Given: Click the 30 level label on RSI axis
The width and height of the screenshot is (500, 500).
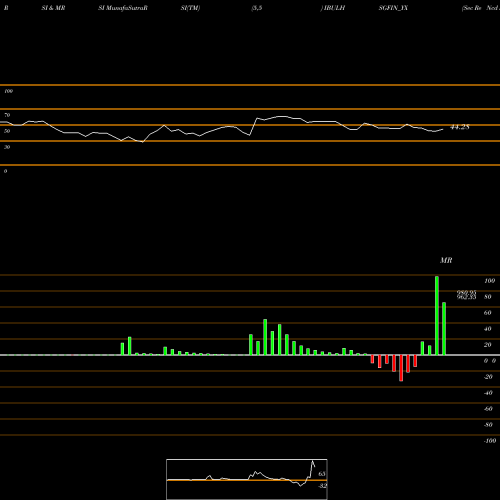Looking at the screenshot, I should pos(7,147).
